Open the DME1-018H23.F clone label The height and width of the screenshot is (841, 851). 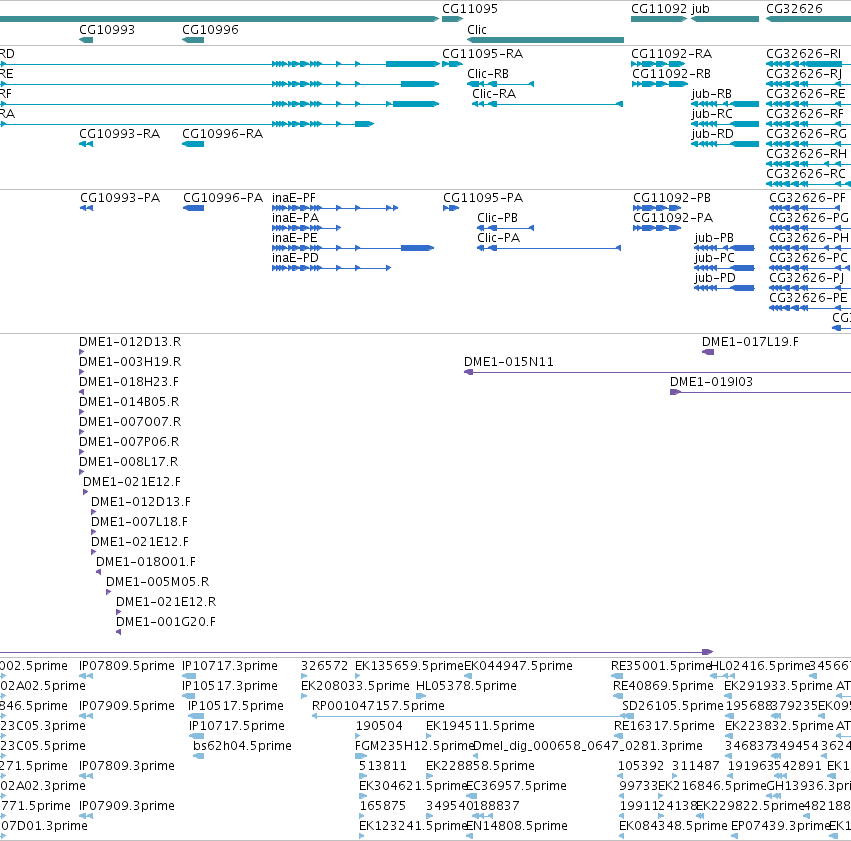click(129, 382)
